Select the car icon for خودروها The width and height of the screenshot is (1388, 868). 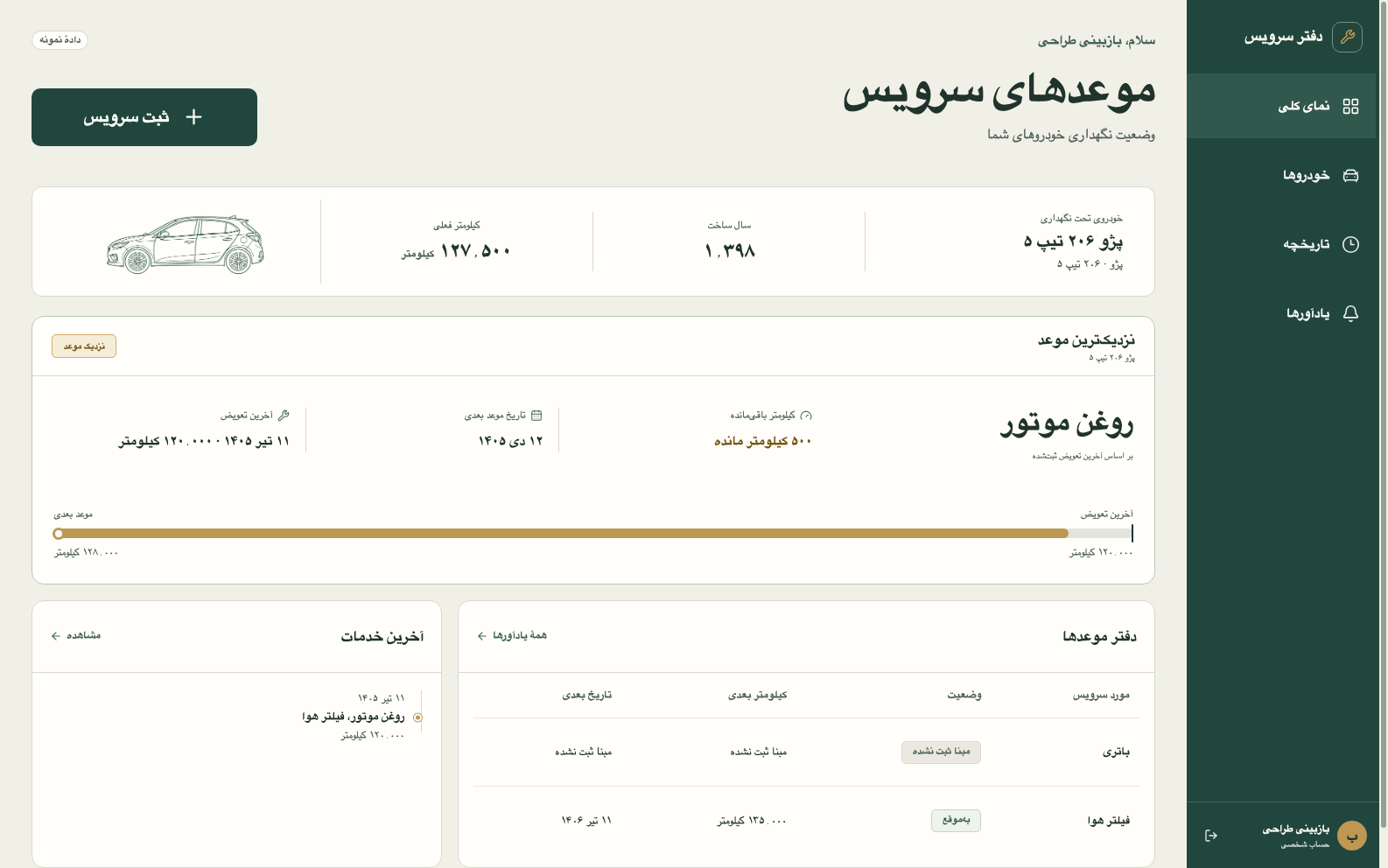pos(1350,175)
